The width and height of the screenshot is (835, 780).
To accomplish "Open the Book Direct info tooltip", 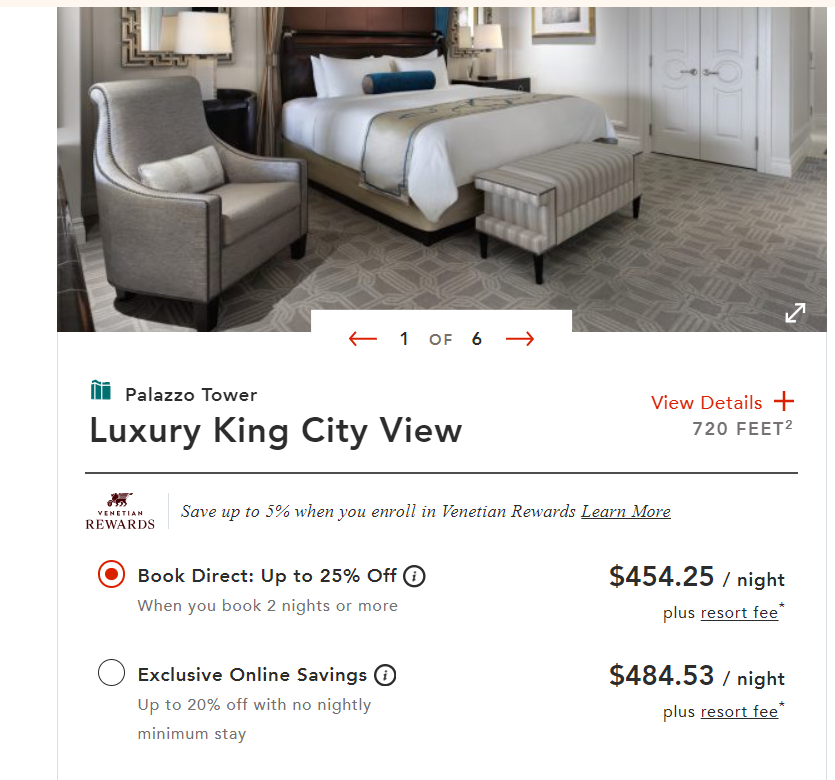I will pos(413,576).
